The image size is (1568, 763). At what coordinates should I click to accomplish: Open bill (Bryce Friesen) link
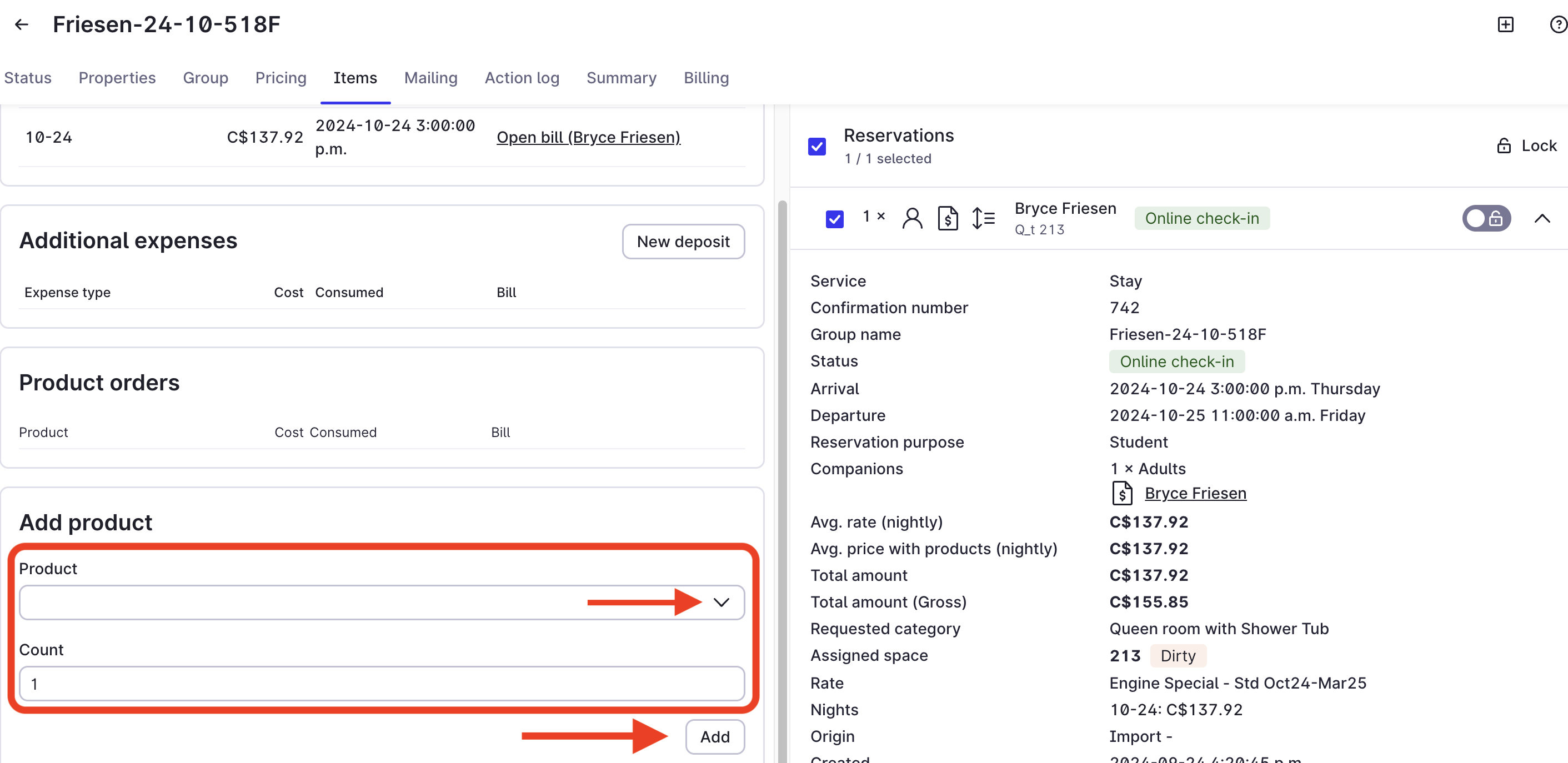(x=588, y=137)
